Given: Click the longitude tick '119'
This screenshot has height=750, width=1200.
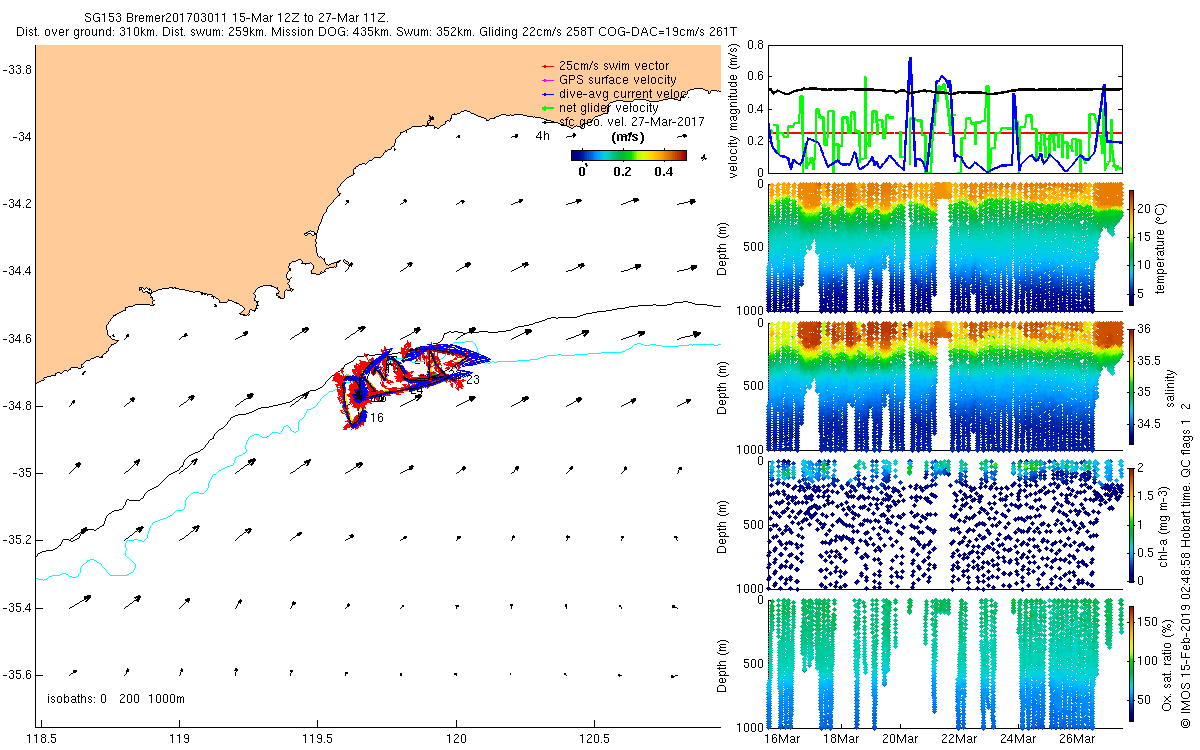Looking at the screenshot, I should click(x=179, y=740).
